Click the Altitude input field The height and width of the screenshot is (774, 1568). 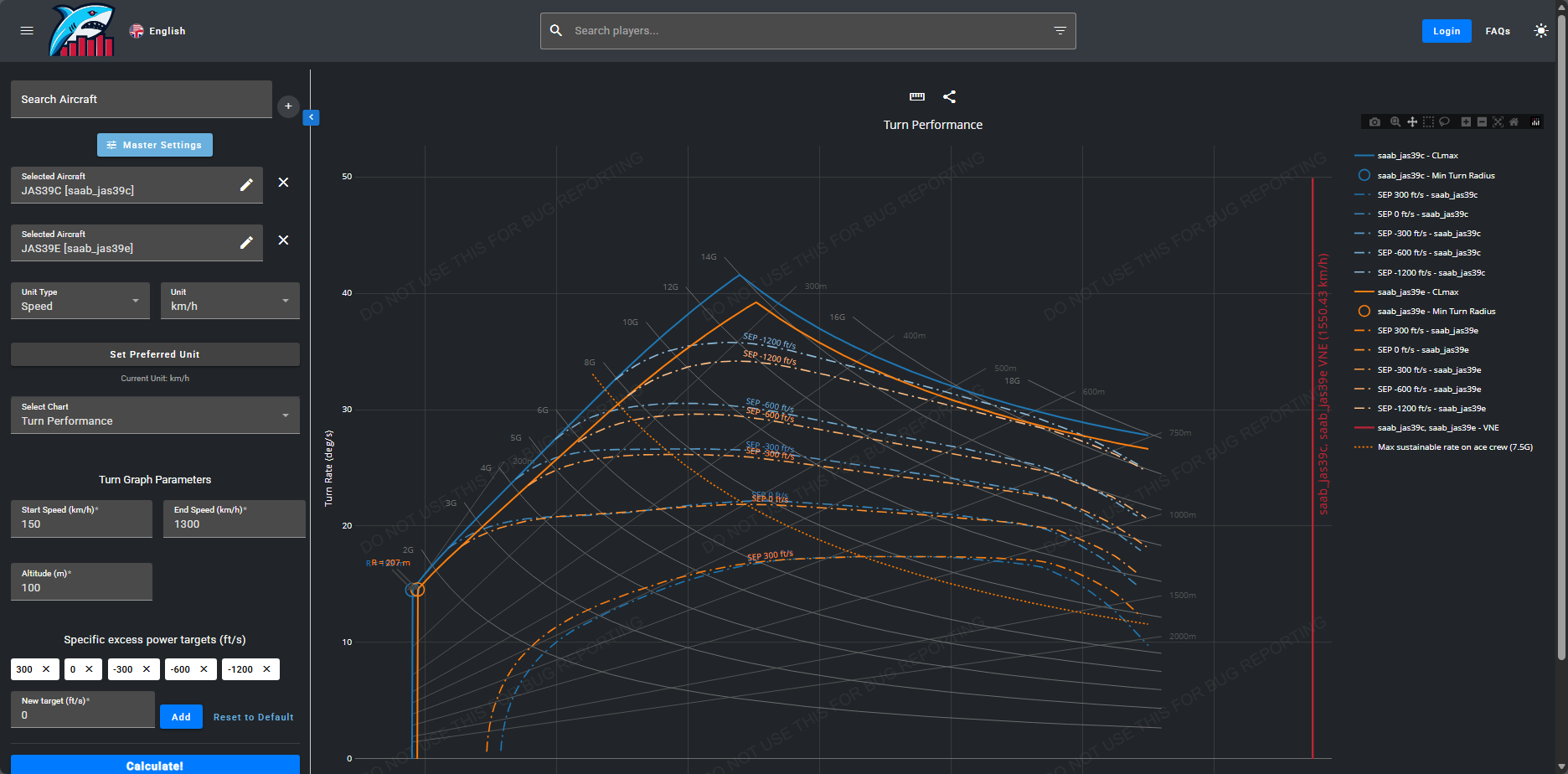pos(81,581)
